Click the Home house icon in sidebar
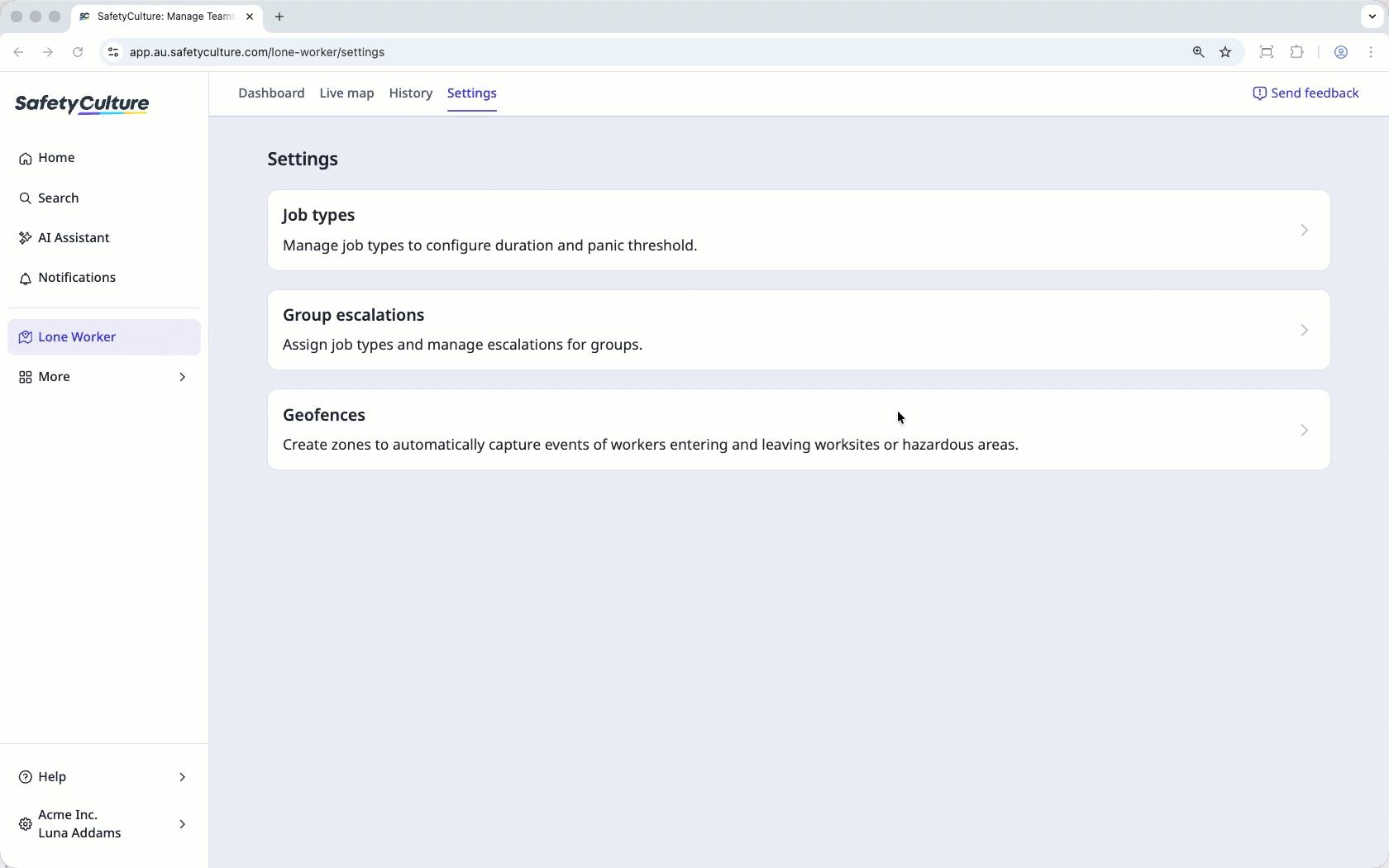The image size is (1389, 868). coord(26,158)
